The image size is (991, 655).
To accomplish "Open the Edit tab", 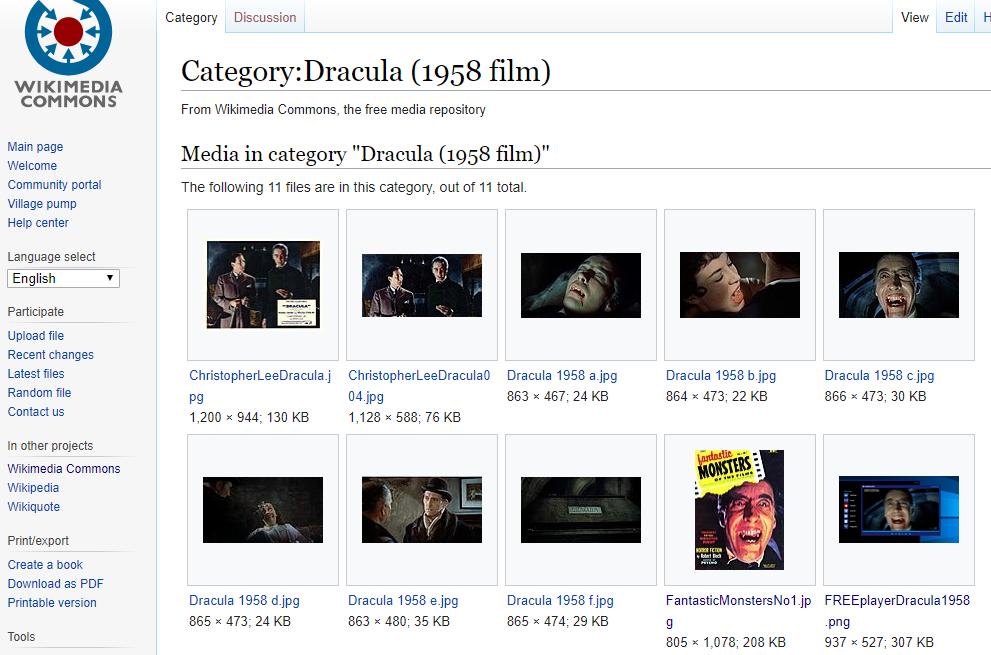I will 956,18.
